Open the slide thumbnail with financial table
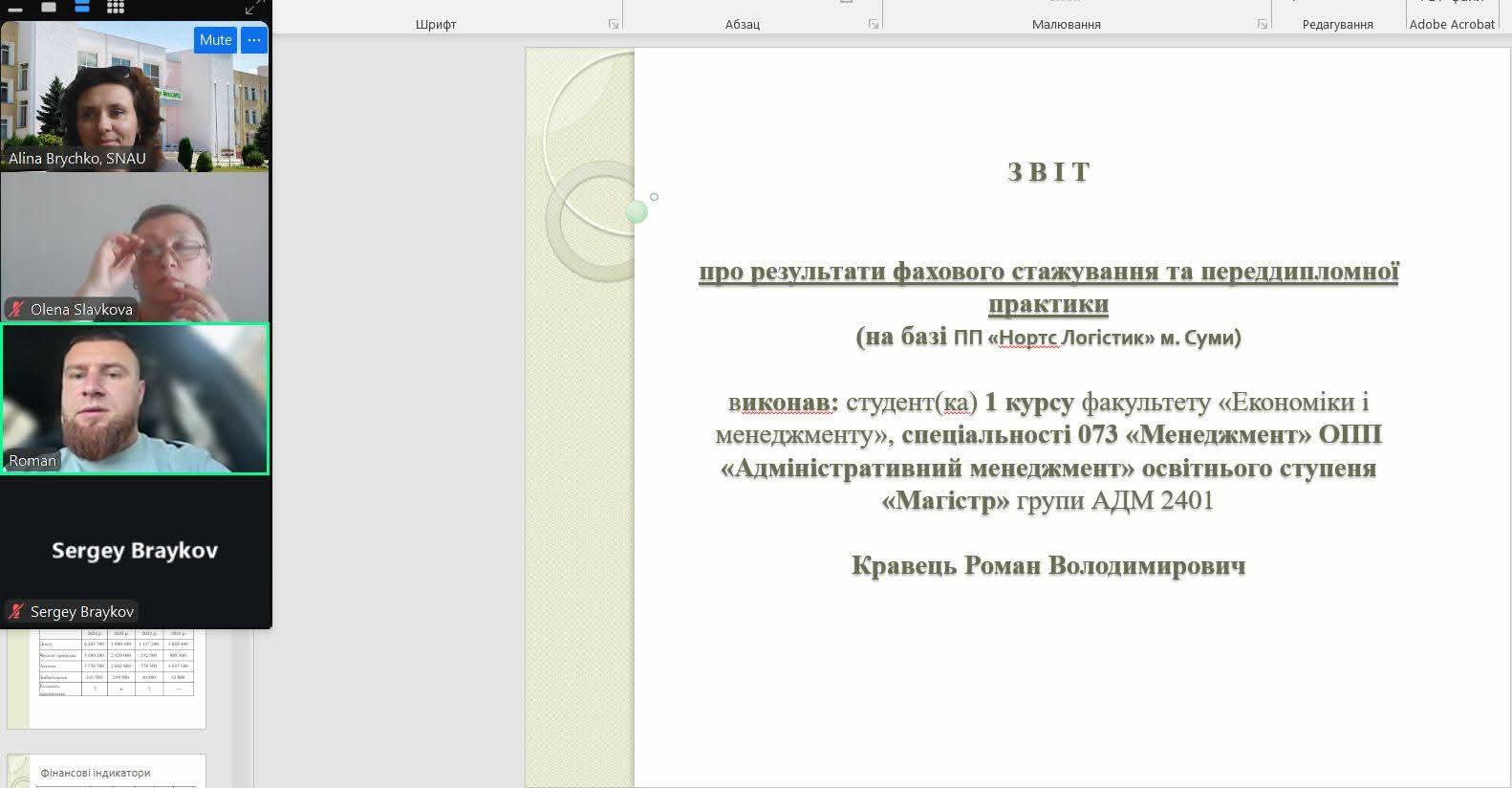Viewport: 1512px width, 788px height. [115, 674]
